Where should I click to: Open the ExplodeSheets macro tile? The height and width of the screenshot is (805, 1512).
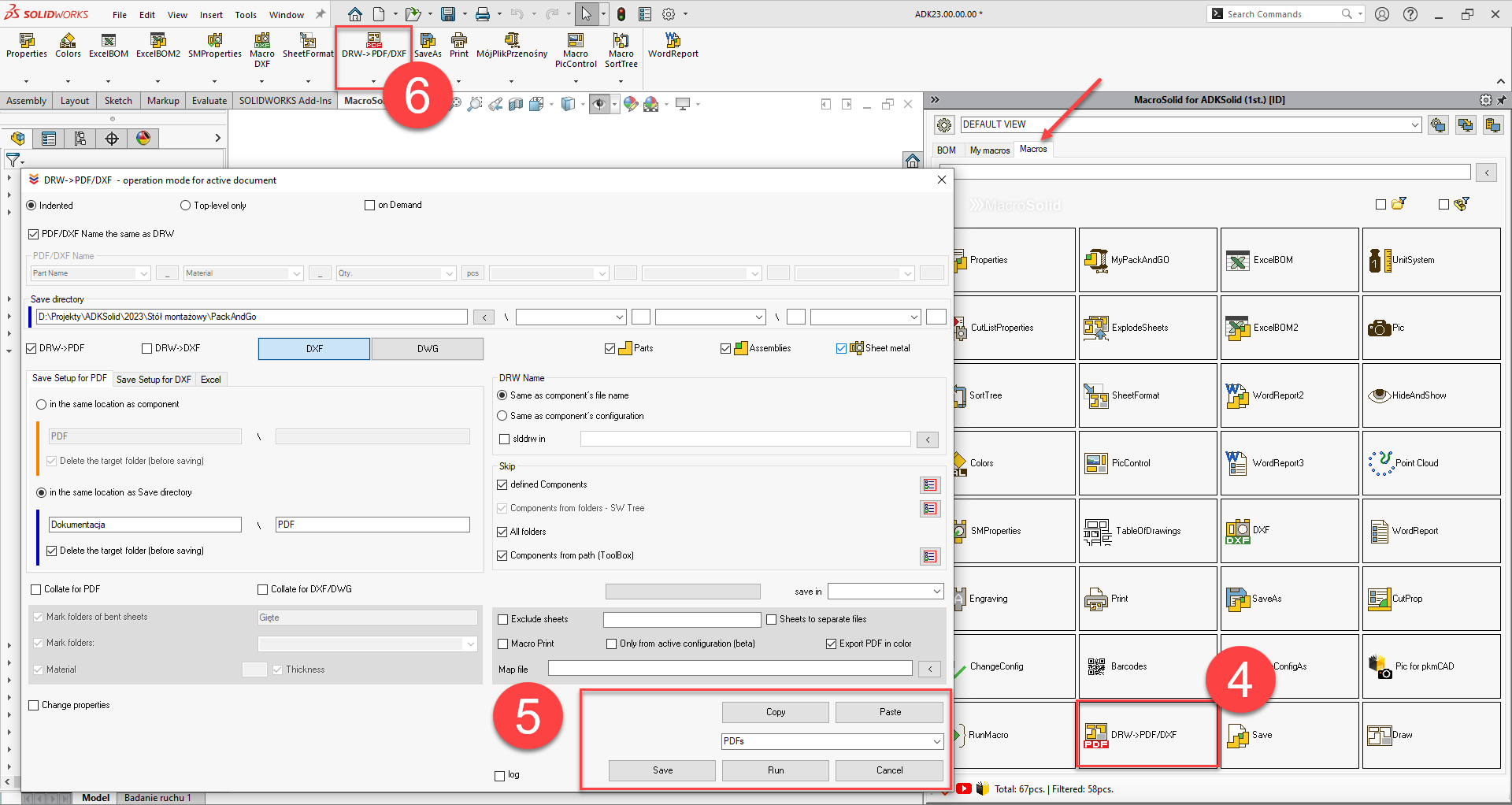tap(1147, 328)
